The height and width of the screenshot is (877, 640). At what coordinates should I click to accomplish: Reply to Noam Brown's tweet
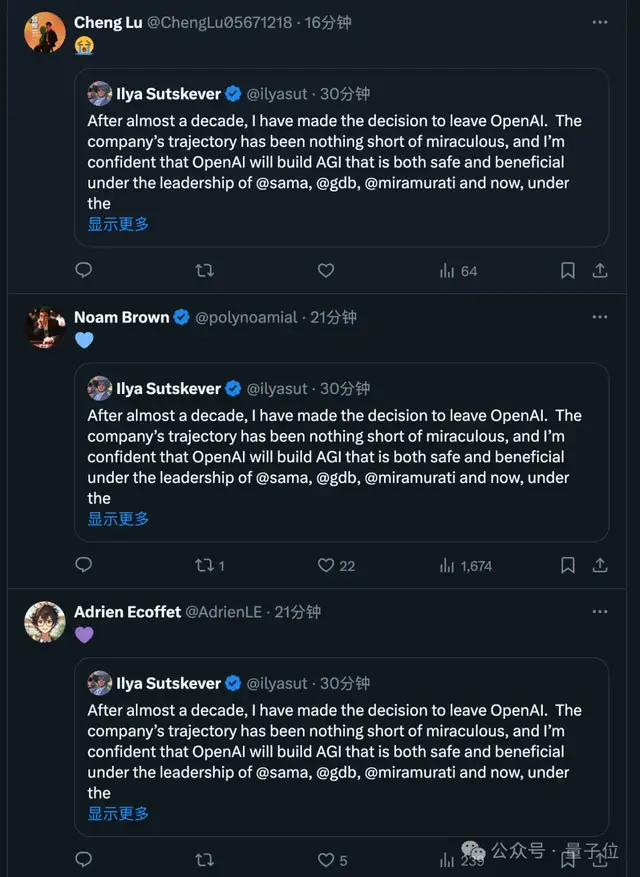click(84, 565)
